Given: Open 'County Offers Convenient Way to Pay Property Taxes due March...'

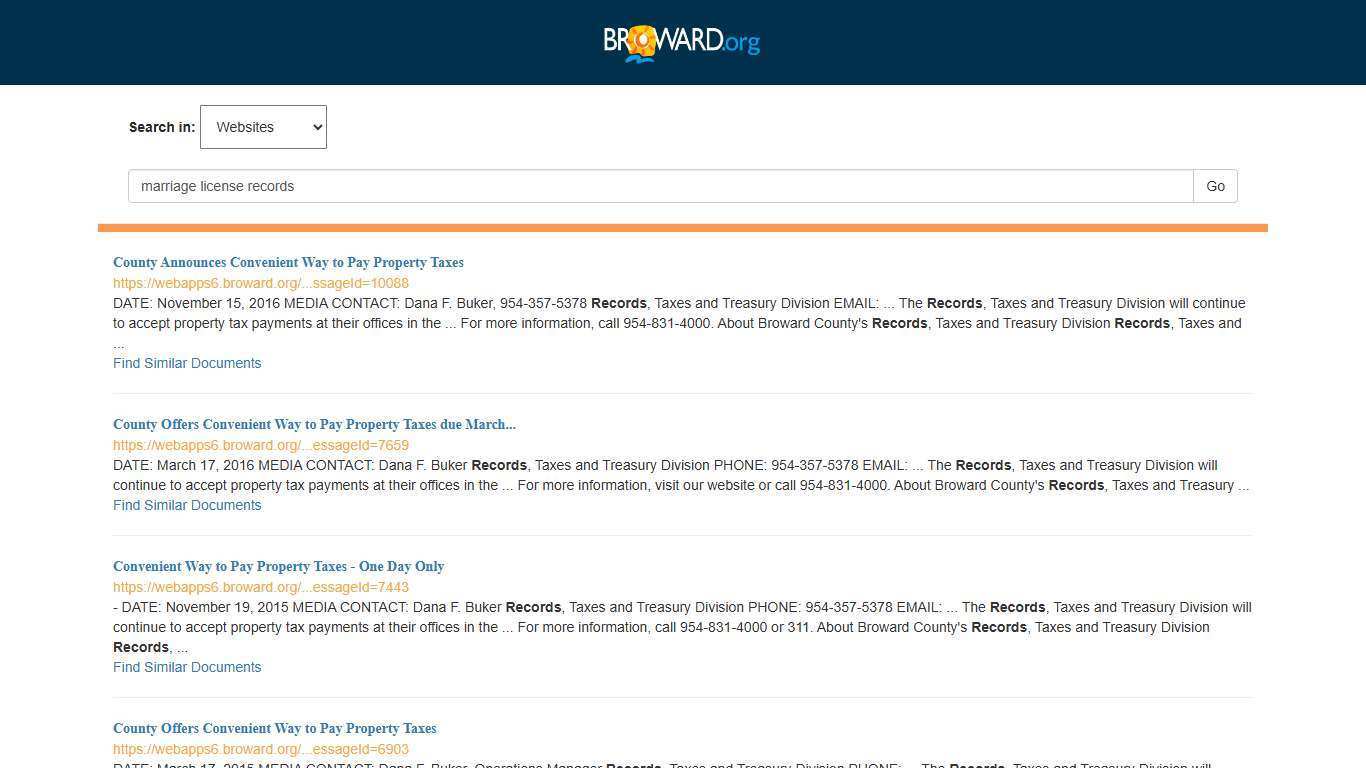Looking at the screenshot, I should (314, 424).
